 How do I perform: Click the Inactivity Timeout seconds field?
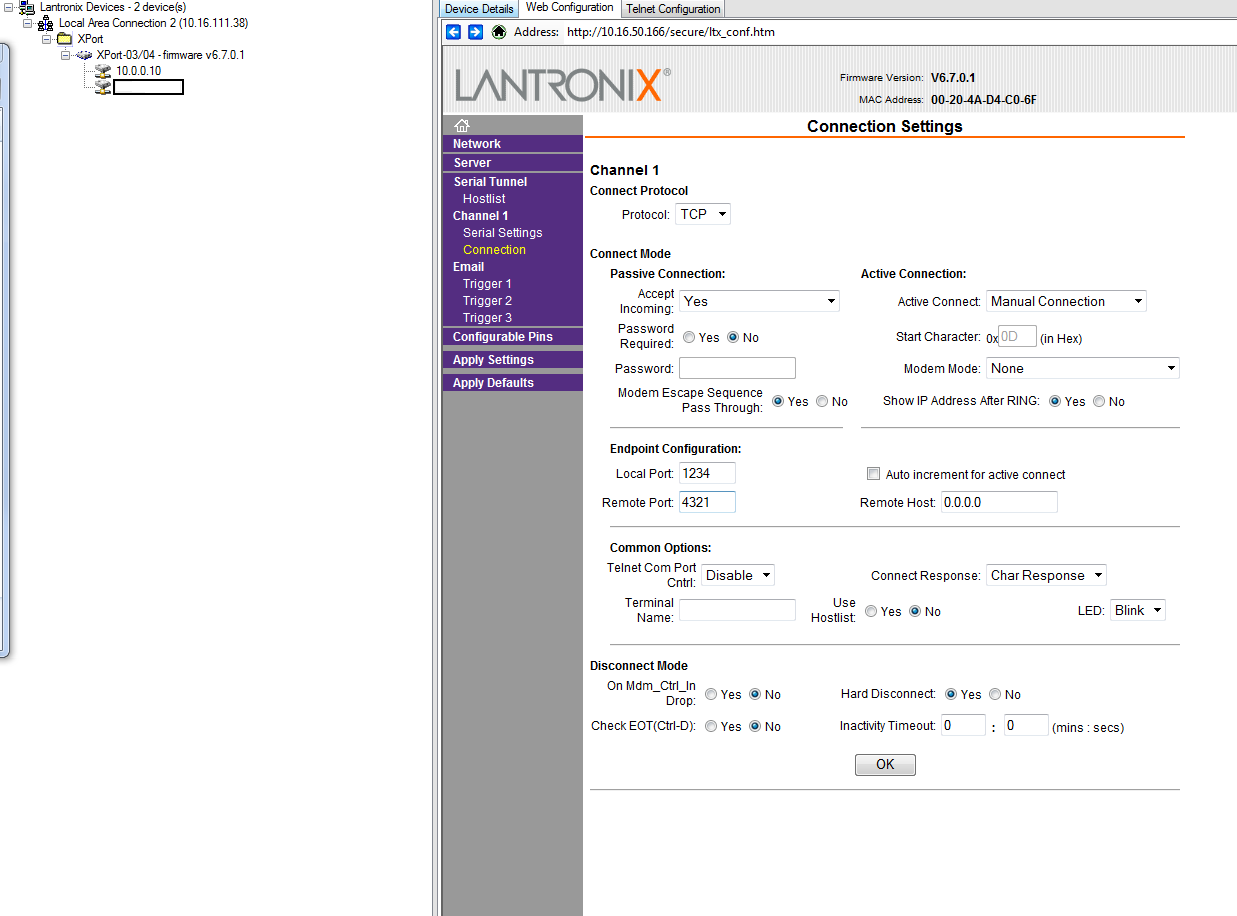1026,725
